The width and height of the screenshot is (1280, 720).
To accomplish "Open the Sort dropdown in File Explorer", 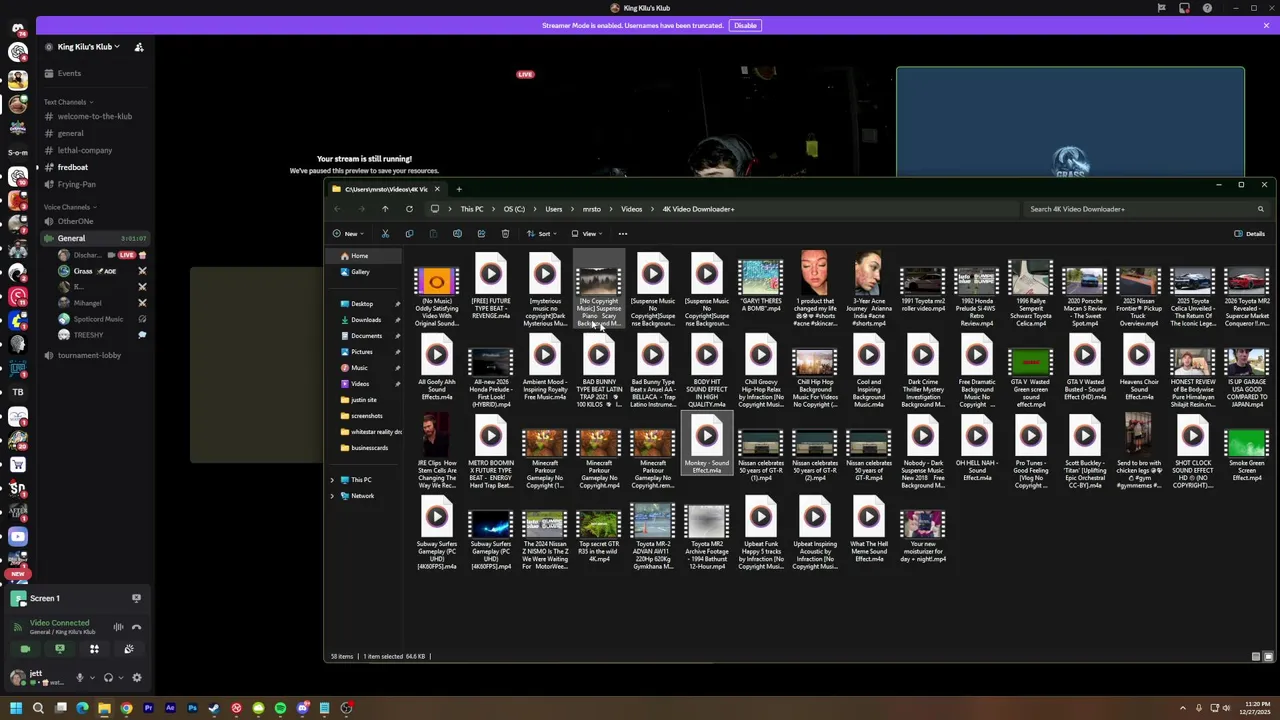I will pos(541,233).
